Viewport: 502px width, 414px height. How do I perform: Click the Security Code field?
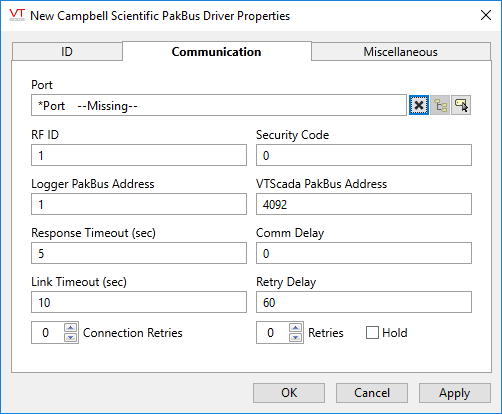click(364, 155)
